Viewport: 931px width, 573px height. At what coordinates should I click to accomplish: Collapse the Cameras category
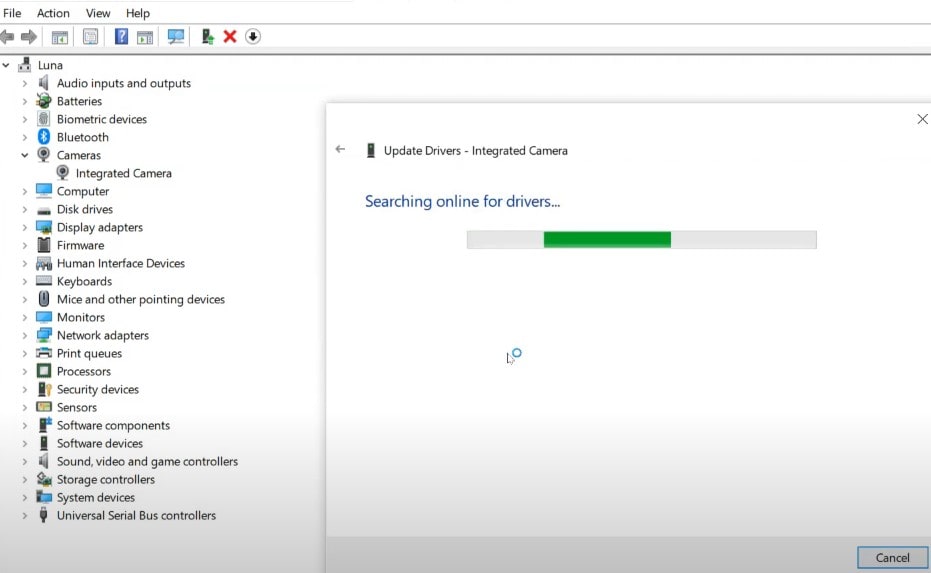(25, 155)
